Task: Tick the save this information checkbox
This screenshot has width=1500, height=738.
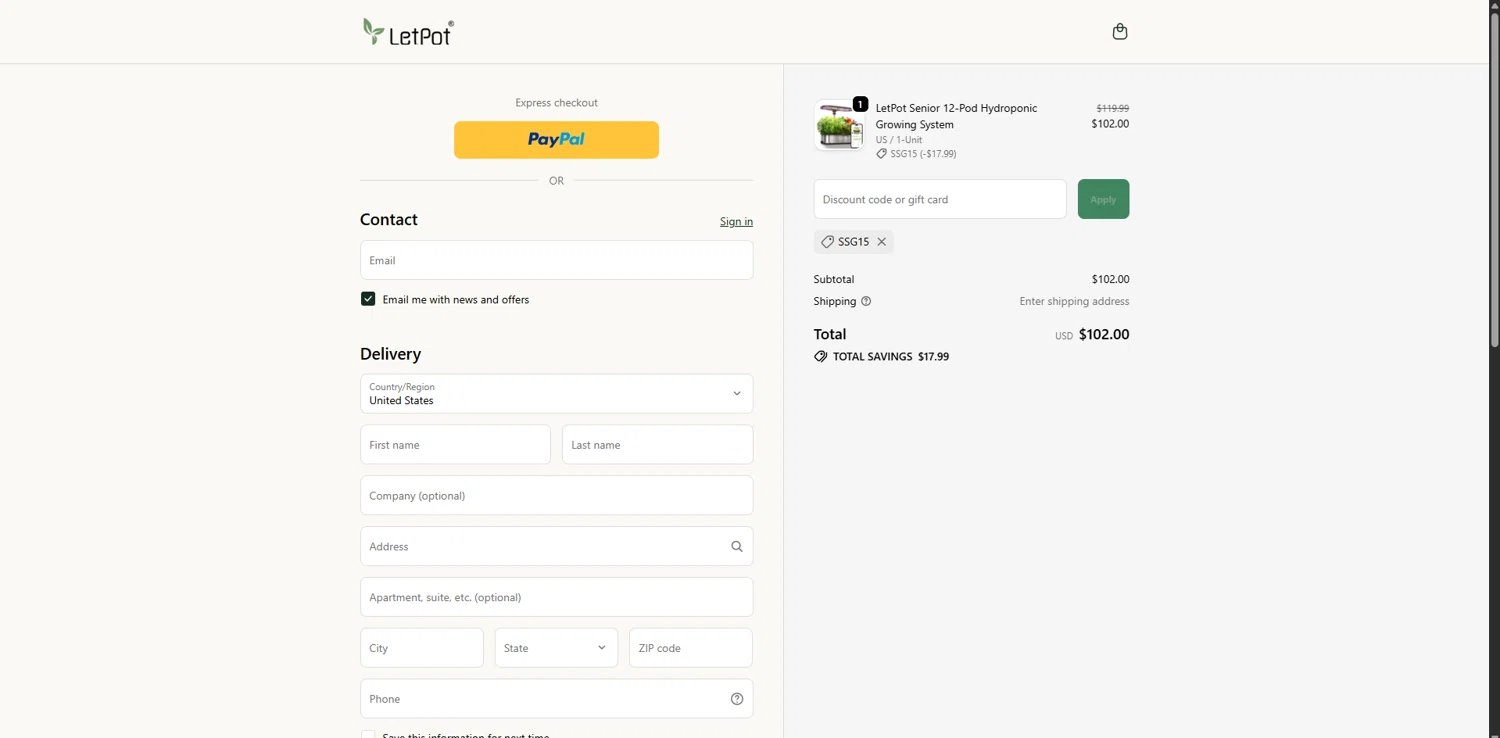Action: [368, 735]
